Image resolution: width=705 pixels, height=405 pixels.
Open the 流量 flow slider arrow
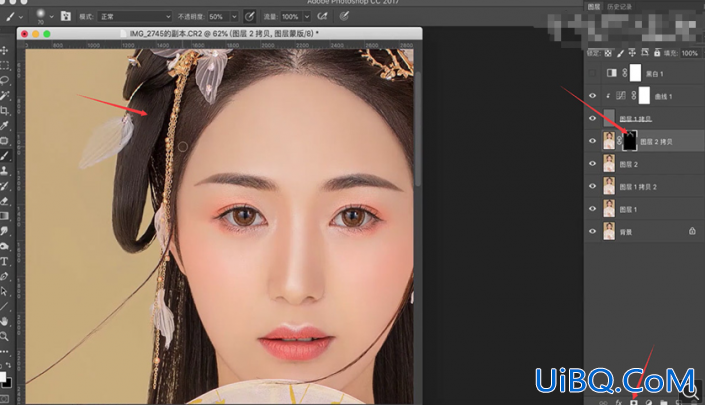(x=307, y=17)
